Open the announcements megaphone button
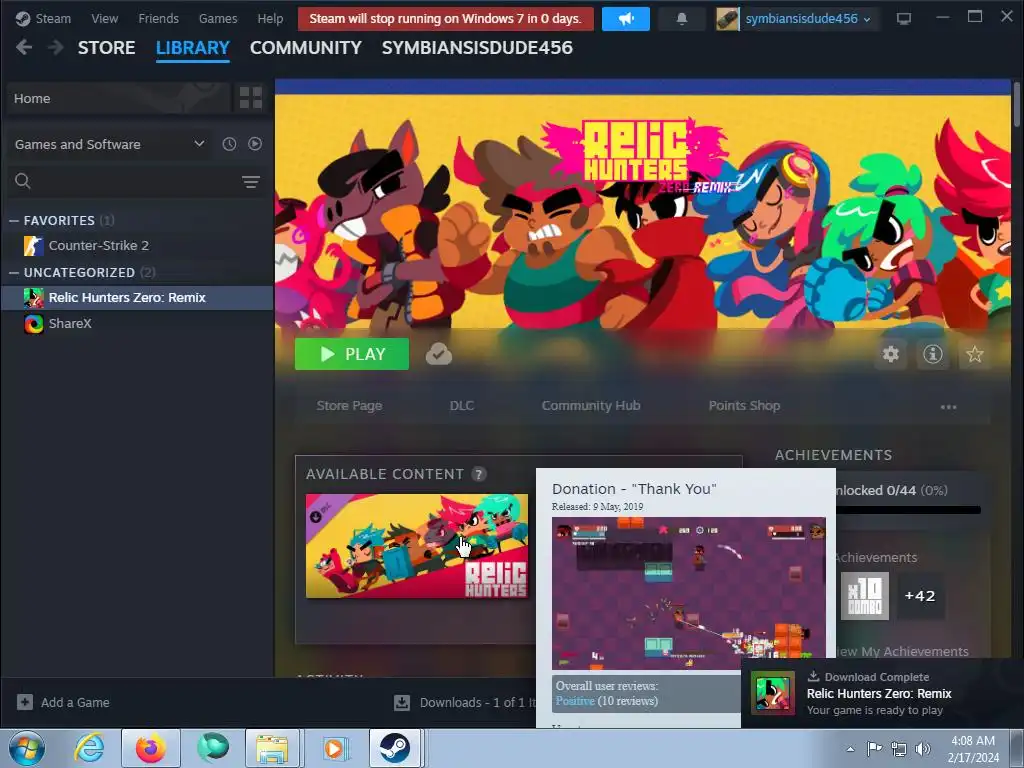Screen dimensions: 1024x768 626,19
